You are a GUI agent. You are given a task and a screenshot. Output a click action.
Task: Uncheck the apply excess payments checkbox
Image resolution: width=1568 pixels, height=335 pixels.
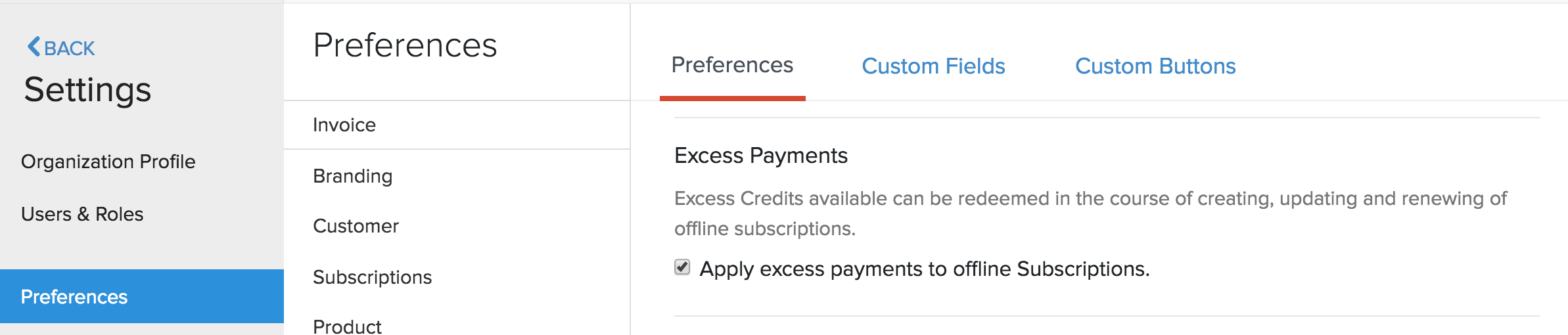tap(682, 267)
